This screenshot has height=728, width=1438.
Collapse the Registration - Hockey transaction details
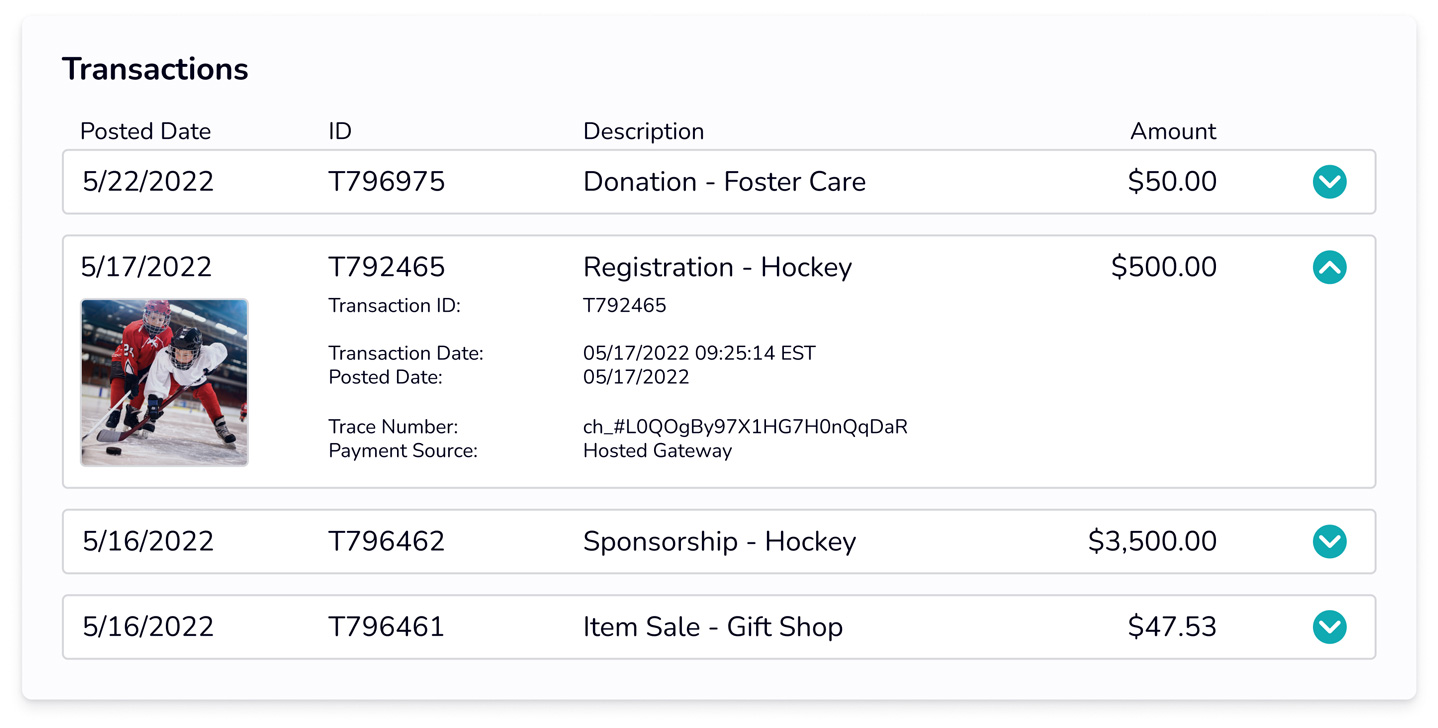1329,267
